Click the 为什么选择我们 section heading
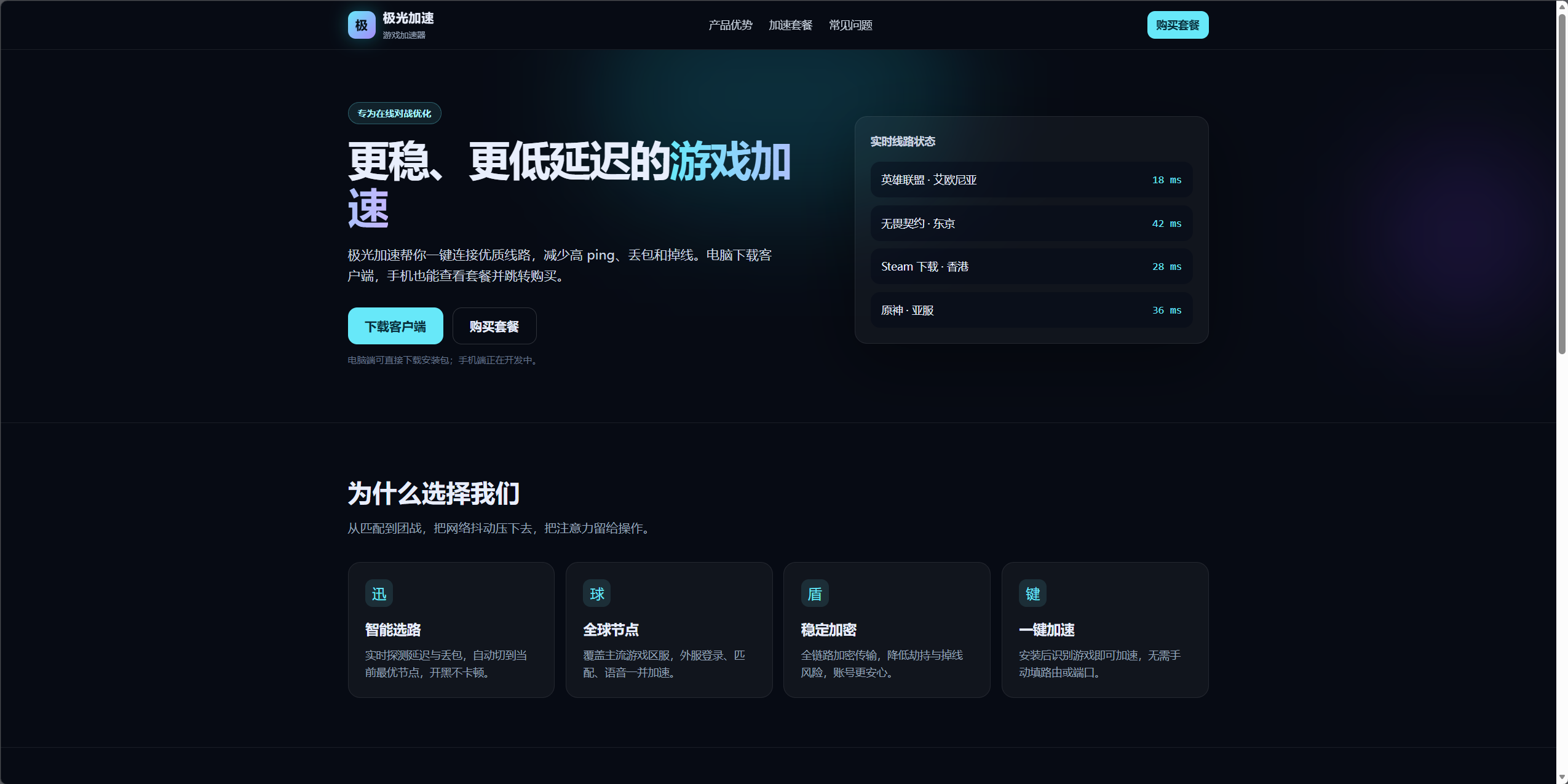This screenshot has width=1568, height=784. tap(434, 493)
